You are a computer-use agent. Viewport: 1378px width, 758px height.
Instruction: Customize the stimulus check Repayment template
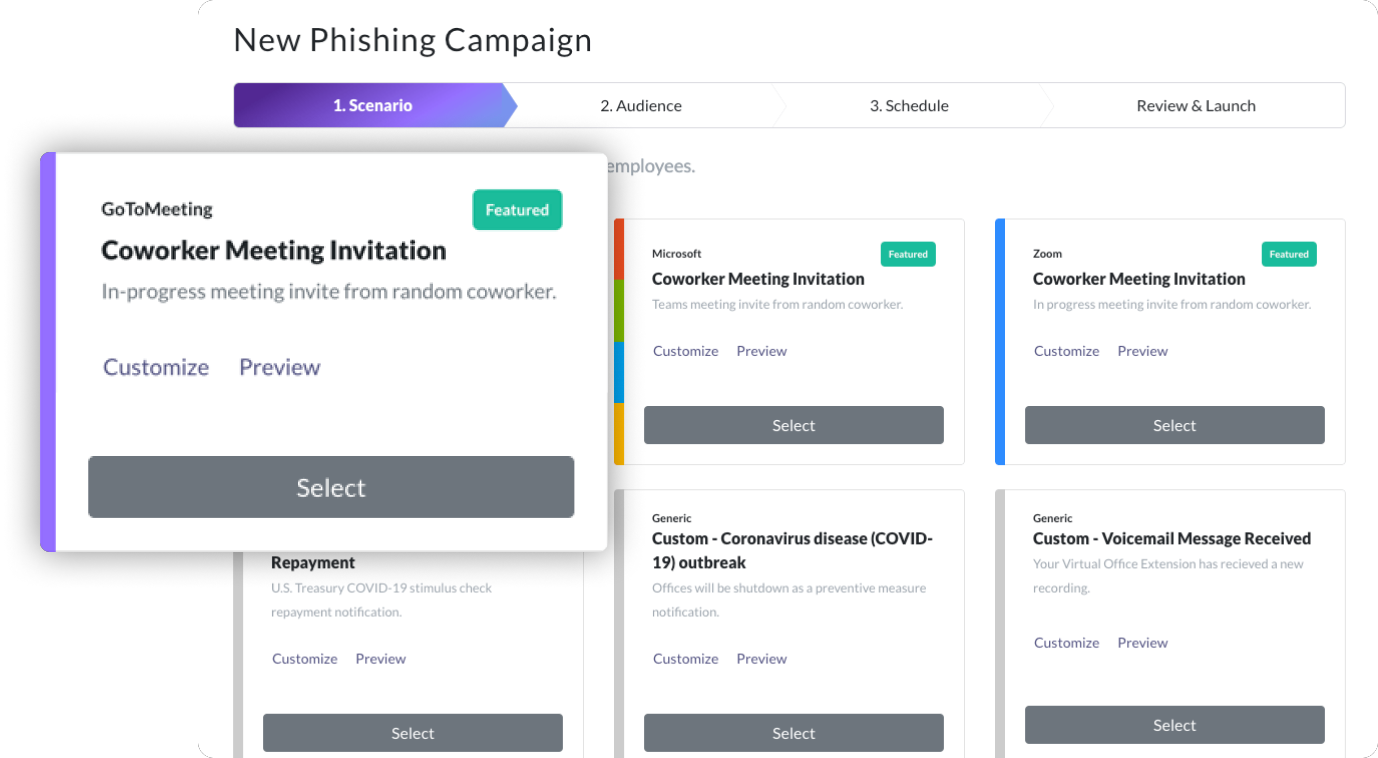coord(305,659)
